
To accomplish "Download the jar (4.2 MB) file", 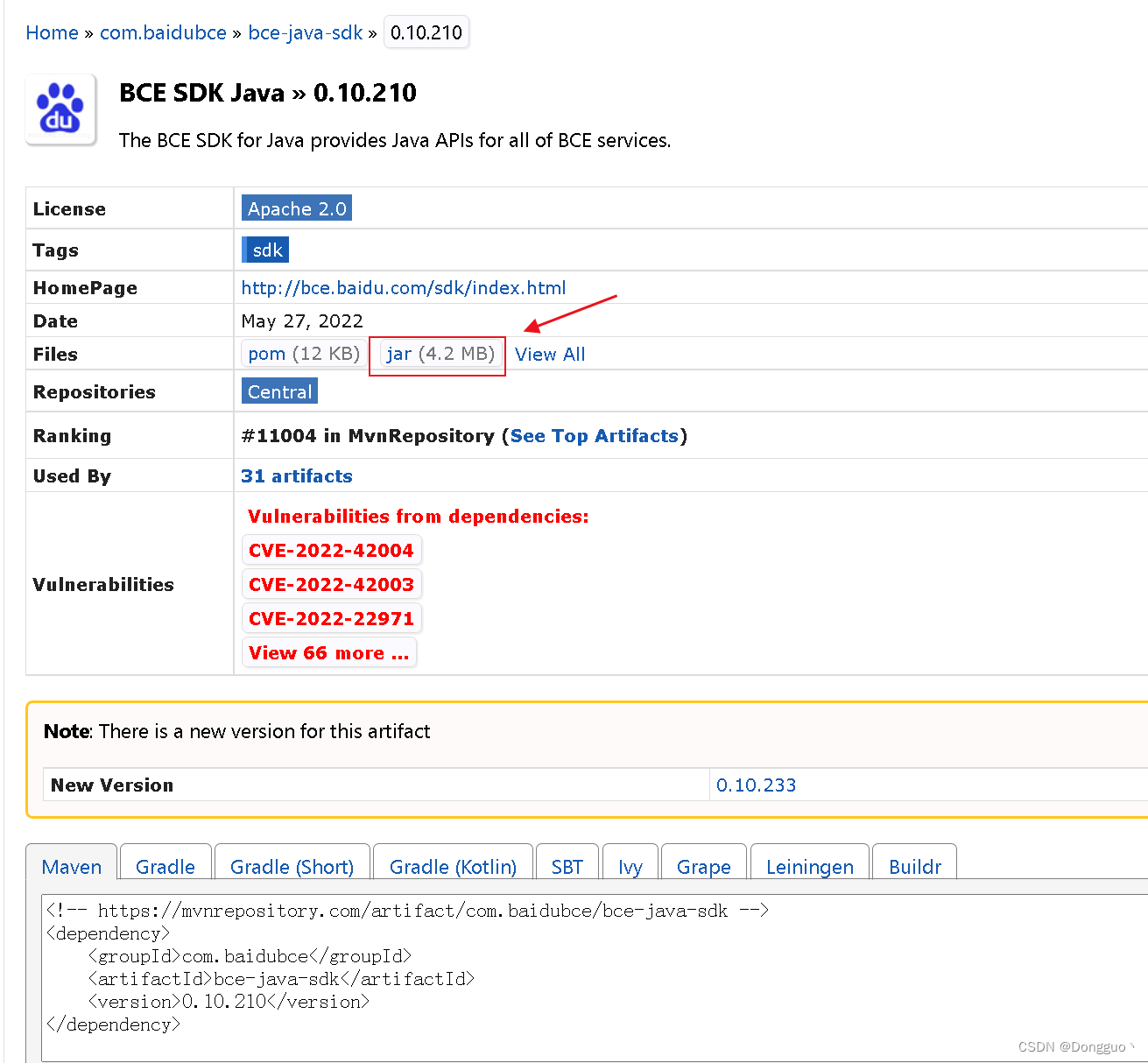I will pyautogui.click(x=440, y=354).
